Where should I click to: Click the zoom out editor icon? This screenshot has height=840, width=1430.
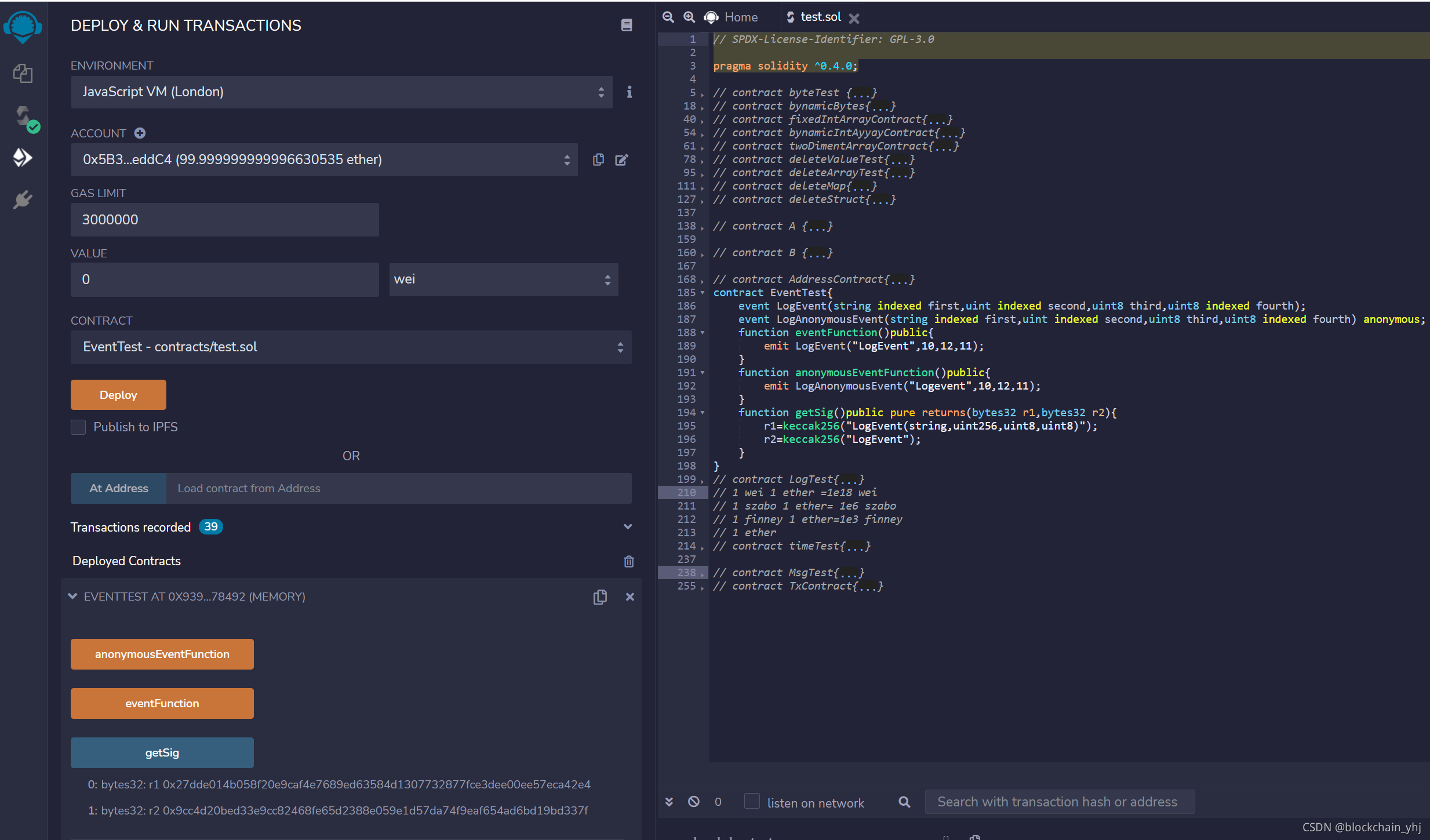click(x=668, y=17)
